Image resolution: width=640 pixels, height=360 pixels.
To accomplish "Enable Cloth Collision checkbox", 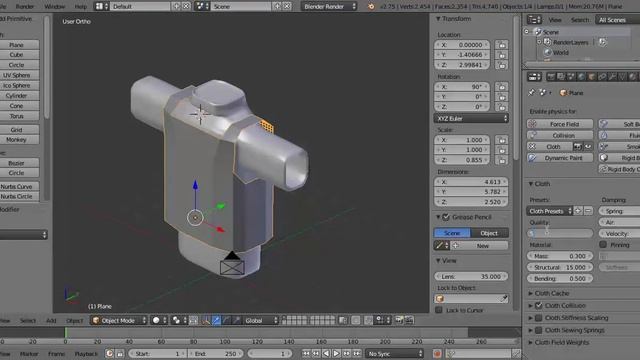I will click(538, 305).
